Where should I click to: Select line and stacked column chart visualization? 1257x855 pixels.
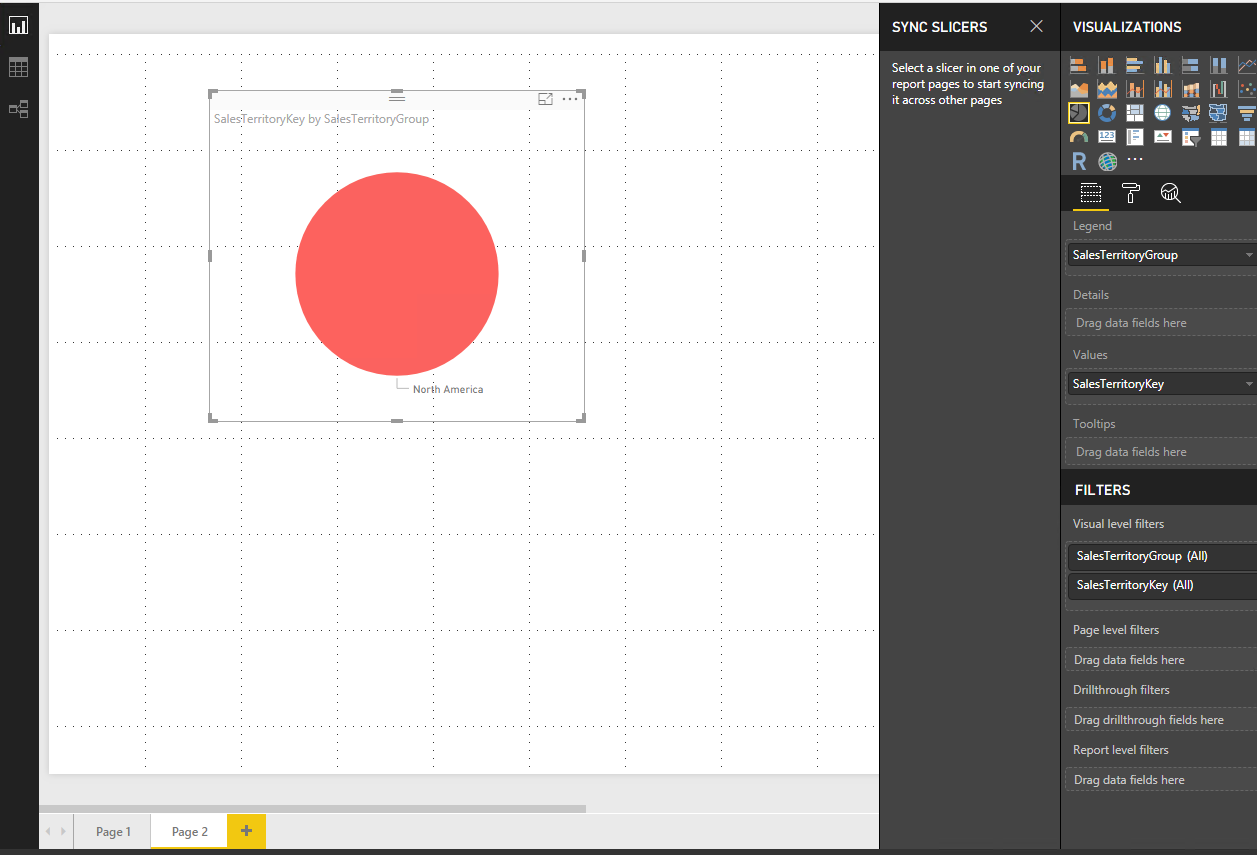click(1135, 89)
